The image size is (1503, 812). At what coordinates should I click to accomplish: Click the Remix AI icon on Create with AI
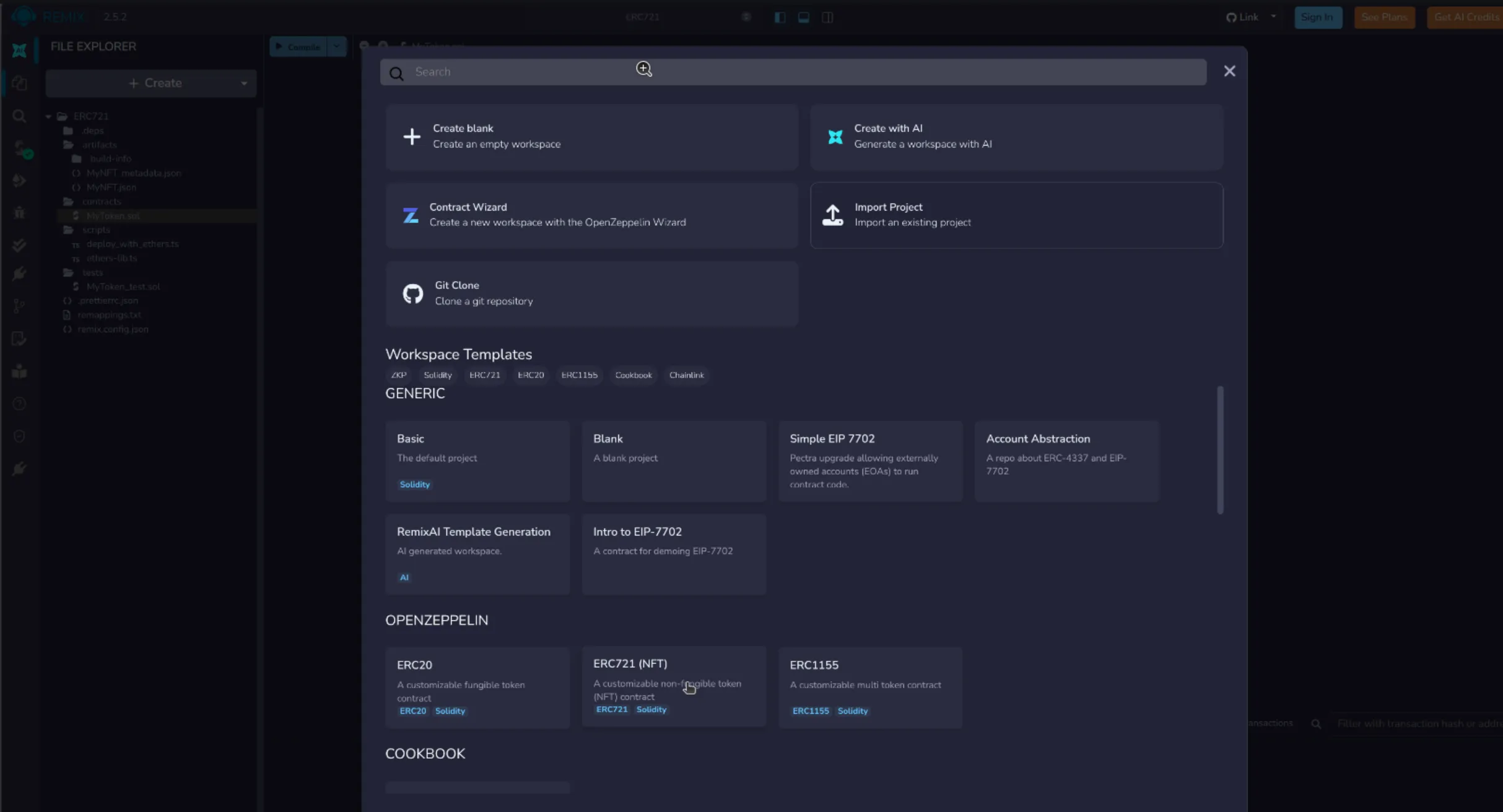pos(835,137)
